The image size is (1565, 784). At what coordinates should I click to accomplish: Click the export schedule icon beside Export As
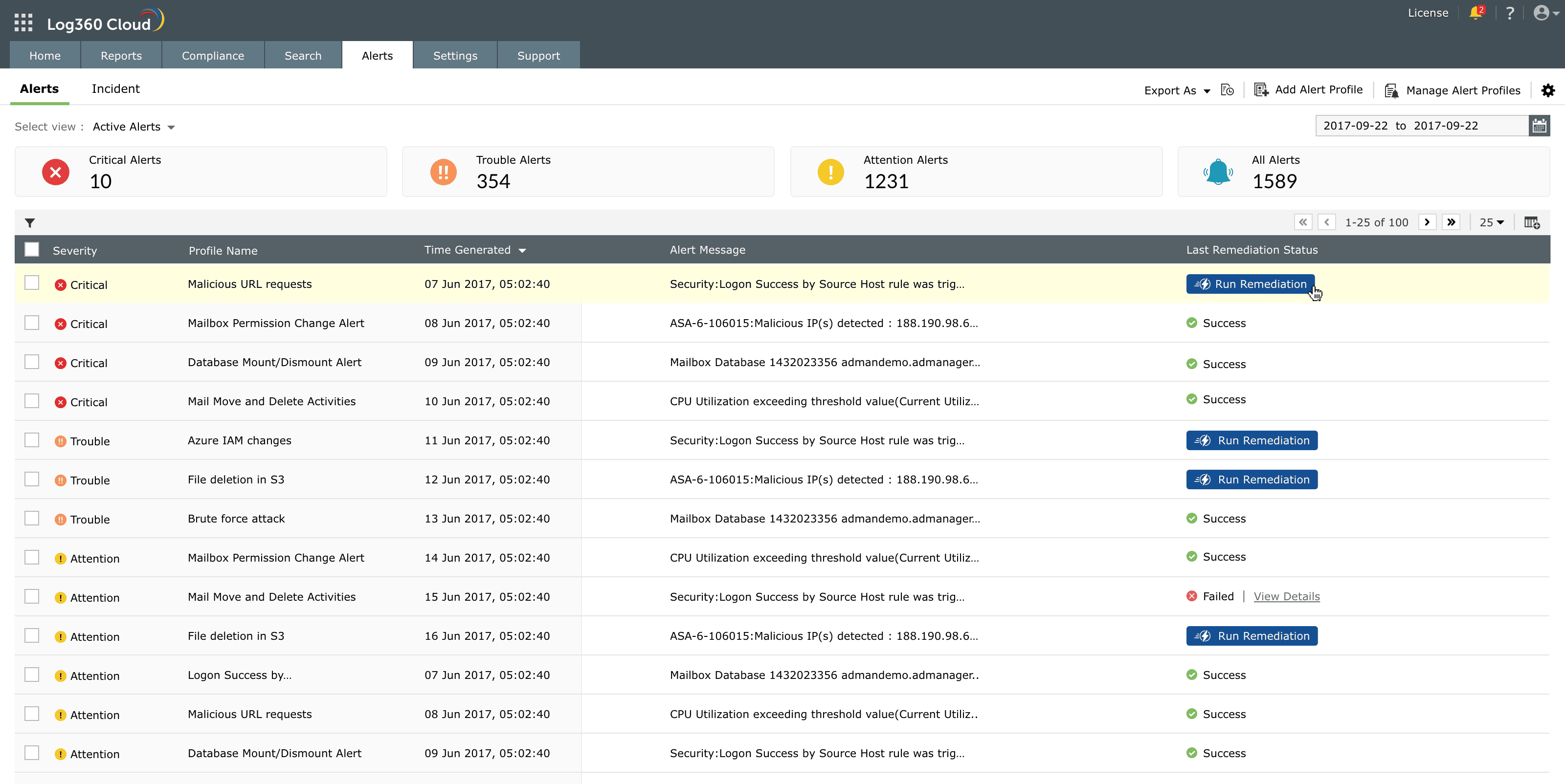pos(1227,90)
